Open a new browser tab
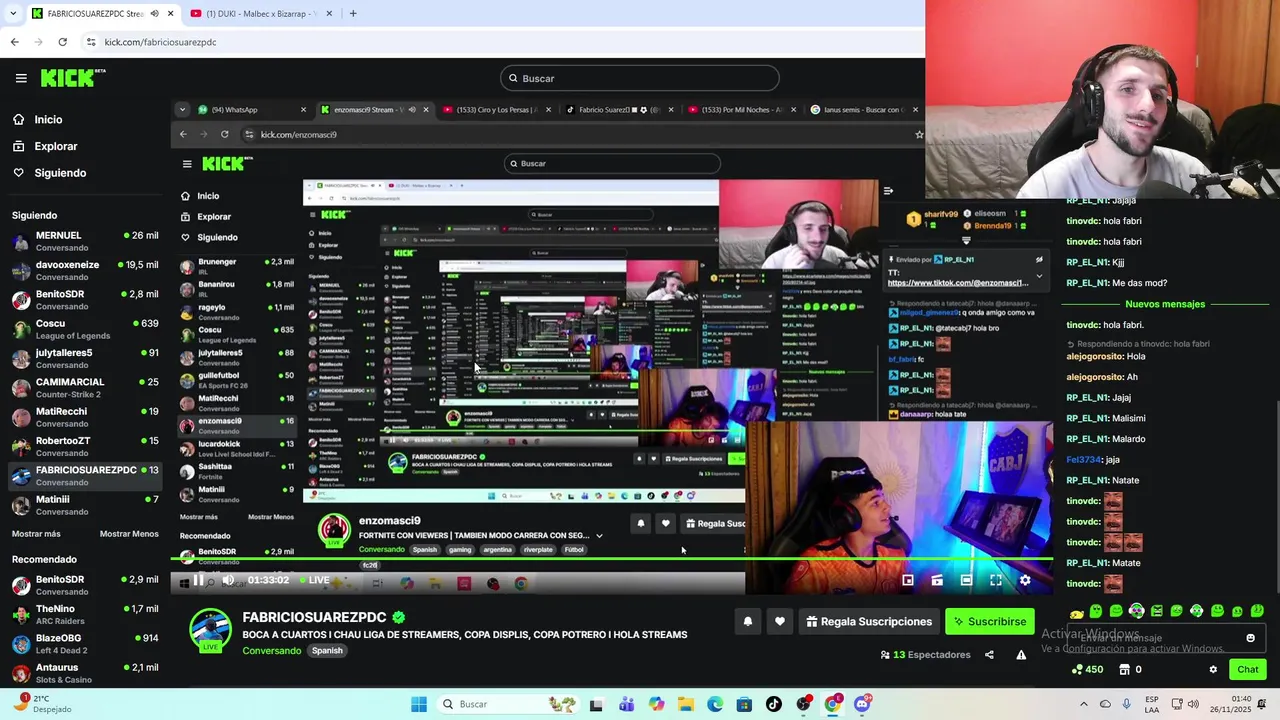 (353, 13)
